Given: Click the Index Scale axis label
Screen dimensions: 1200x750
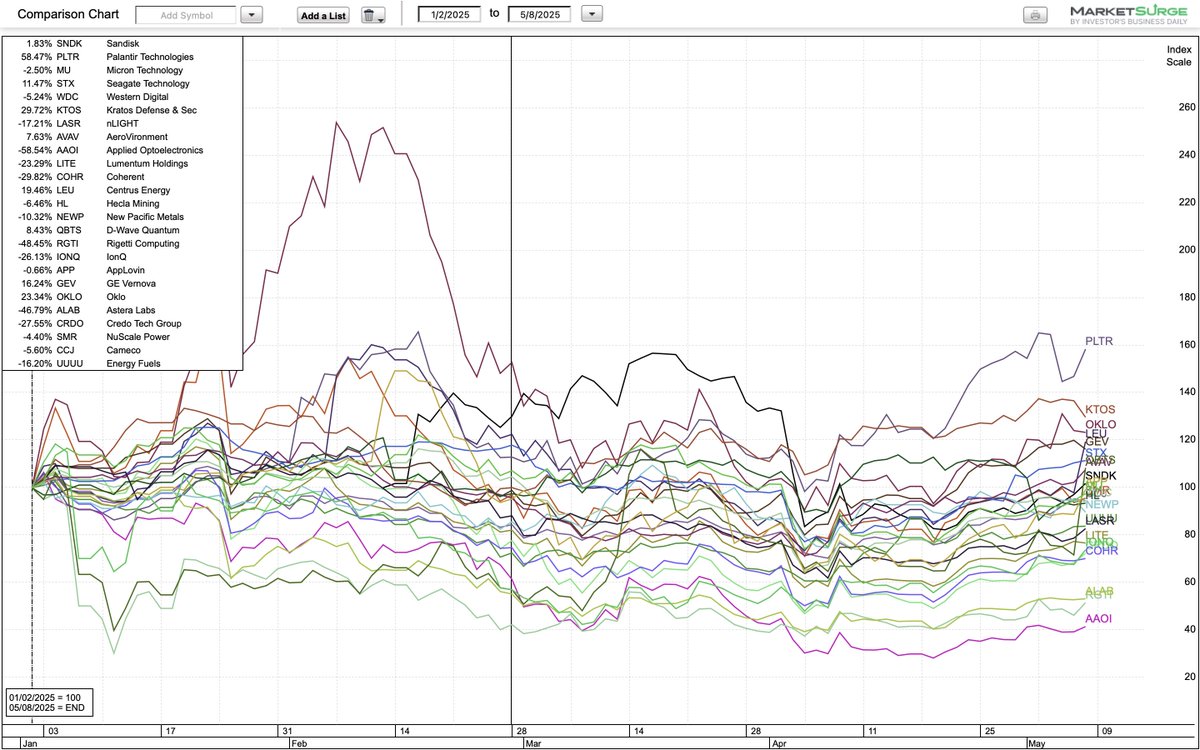Looking at the screenshot, I should [1180, 55].
